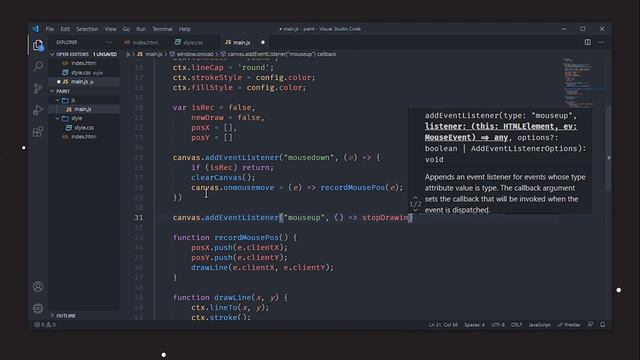Open Run and Debug view
The height and width of the screenshot is (360, 640).
(38, 109)
